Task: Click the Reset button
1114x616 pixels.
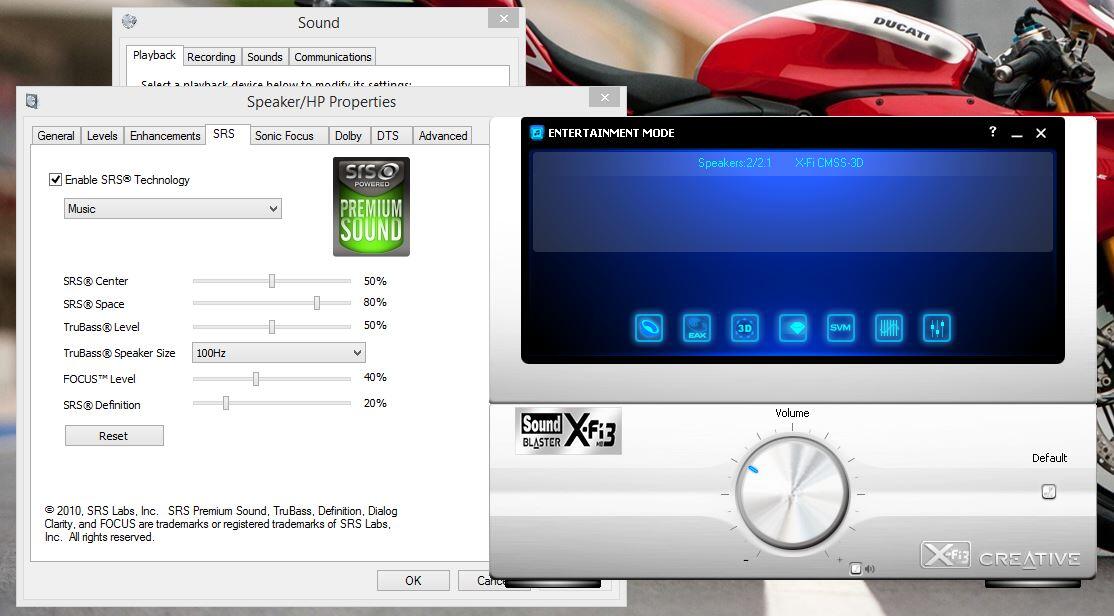Action: point(114,436)
